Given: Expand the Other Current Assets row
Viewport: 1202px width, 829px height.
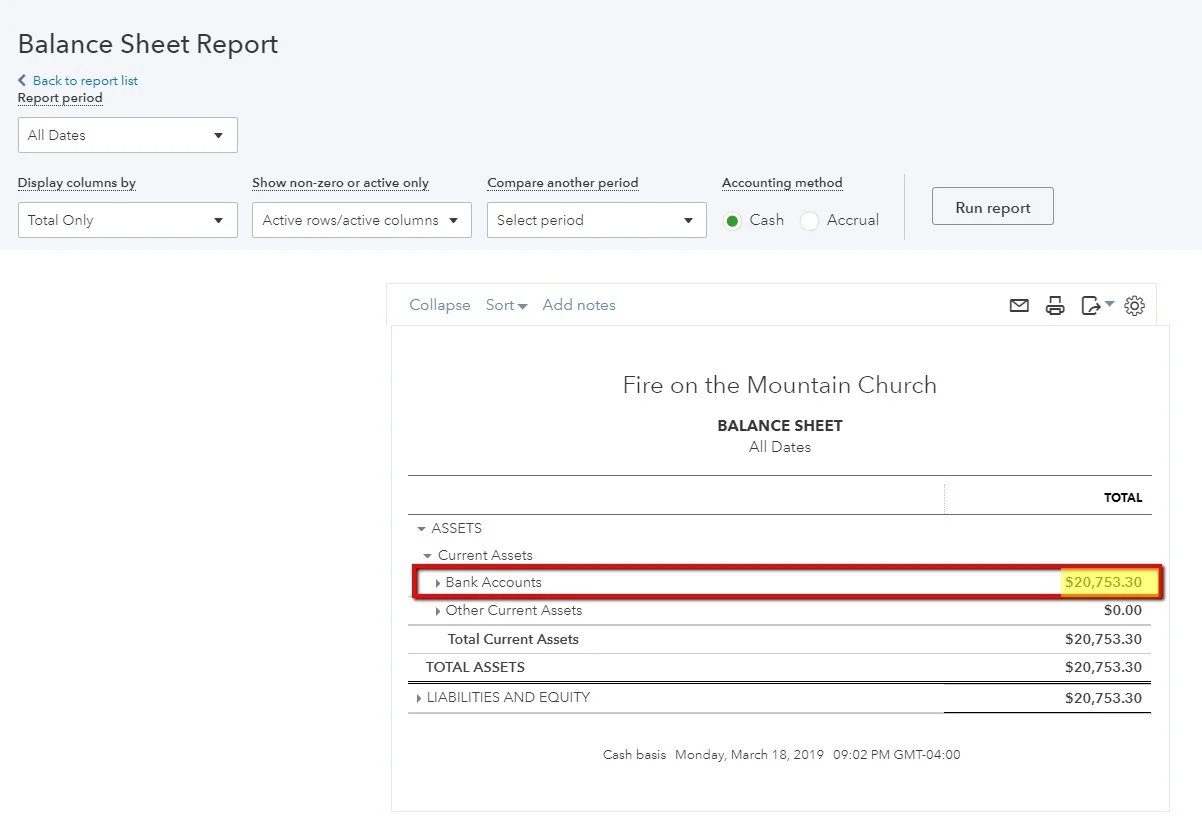Looking at the screenshot, I should 438,611.
